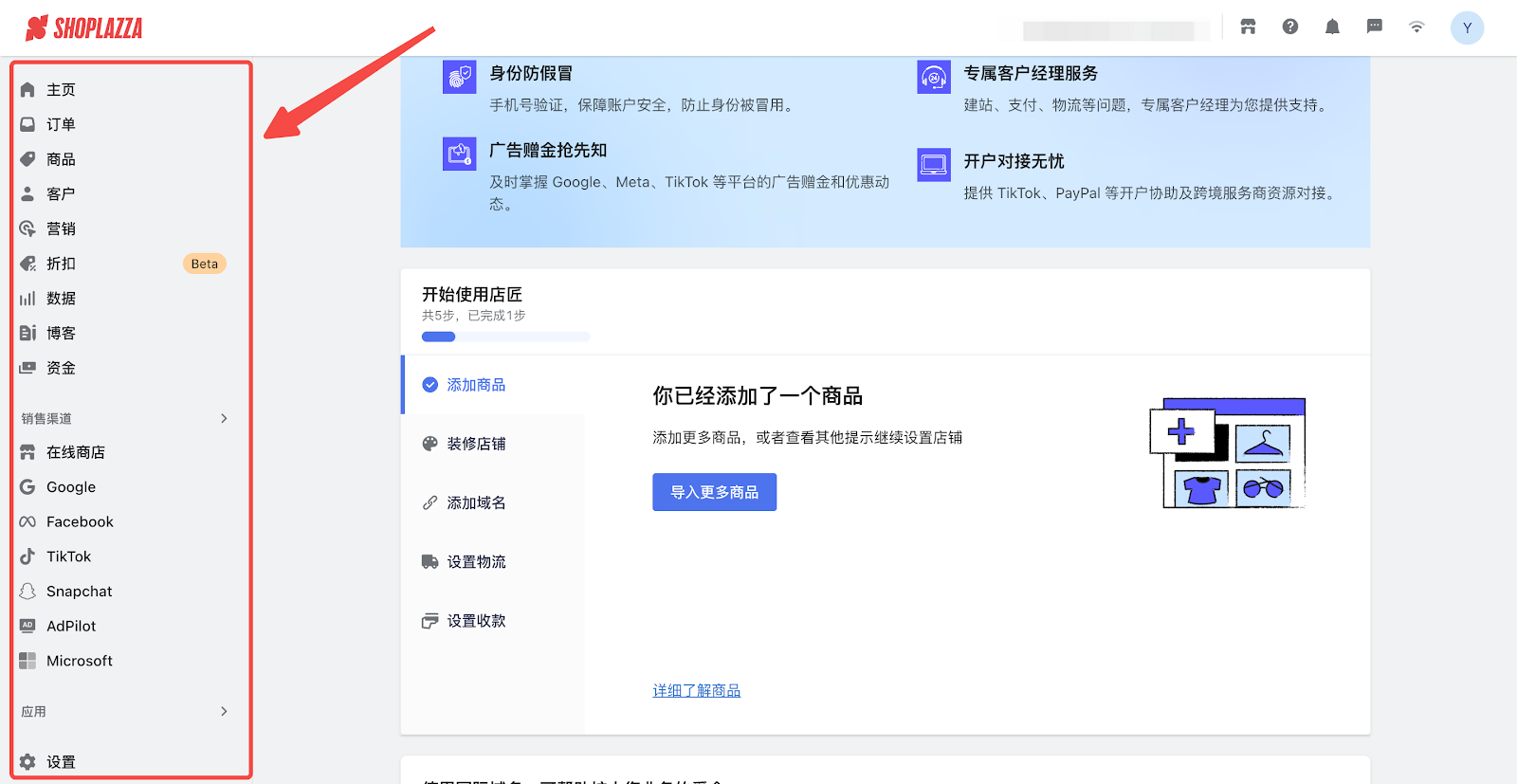This screenshot has width=1517, height=784.
Task: Select the 装修店铺 setup step
Action: tap(476, 444)
